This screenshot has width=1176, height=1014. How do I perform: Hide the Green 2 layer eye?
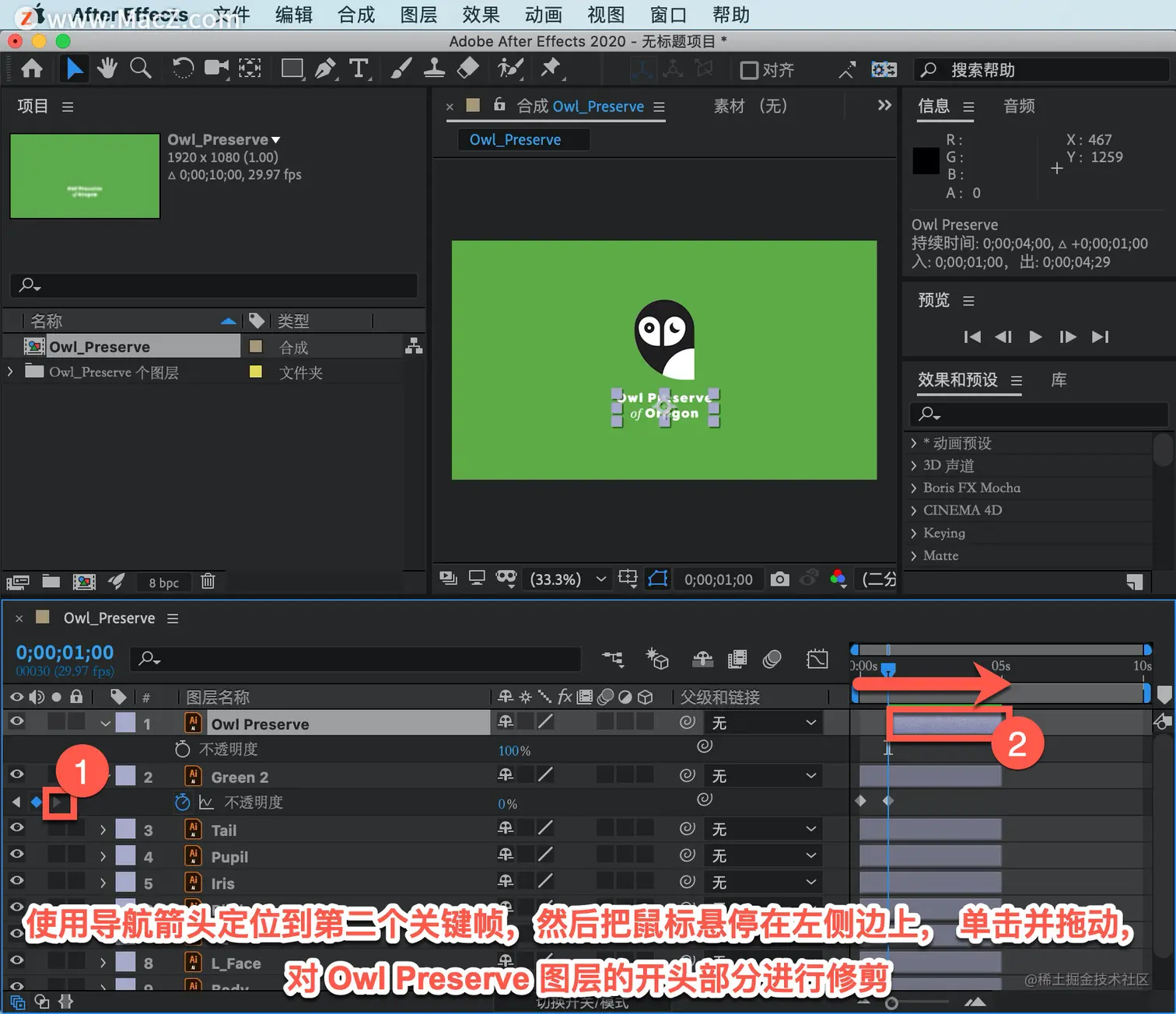tap(16, 774)
